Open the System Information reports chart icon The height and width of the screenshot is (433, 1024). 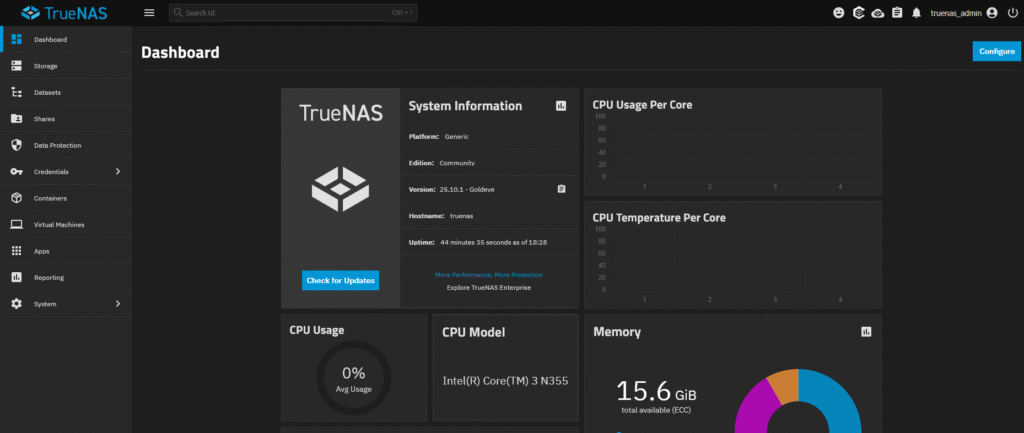click(561, 106)
